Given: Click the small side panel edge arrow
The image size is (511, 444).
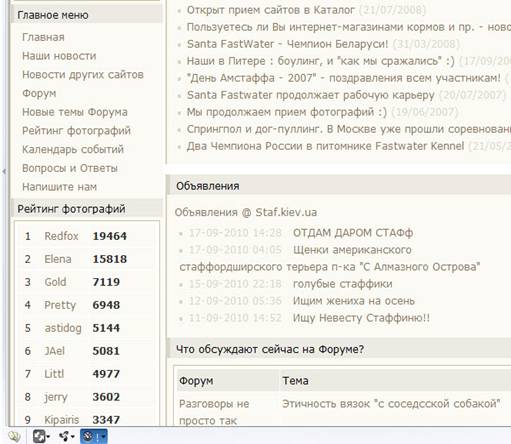Looking at the screenshot, I should tap(4, 172).
